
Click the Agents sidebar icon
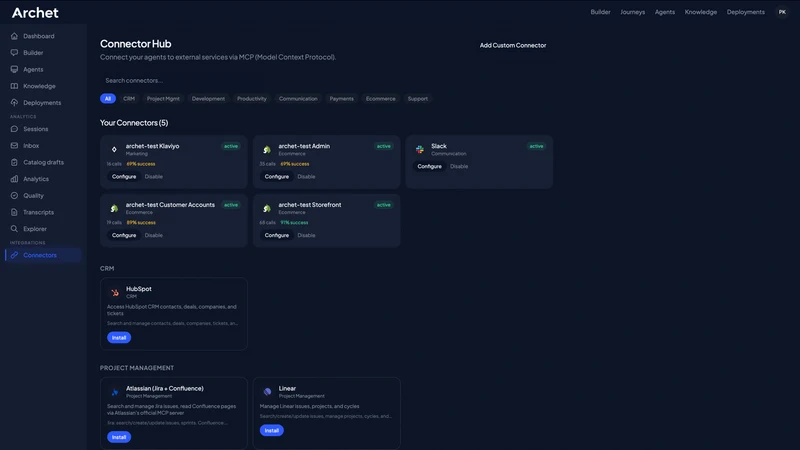pos(14,69)
